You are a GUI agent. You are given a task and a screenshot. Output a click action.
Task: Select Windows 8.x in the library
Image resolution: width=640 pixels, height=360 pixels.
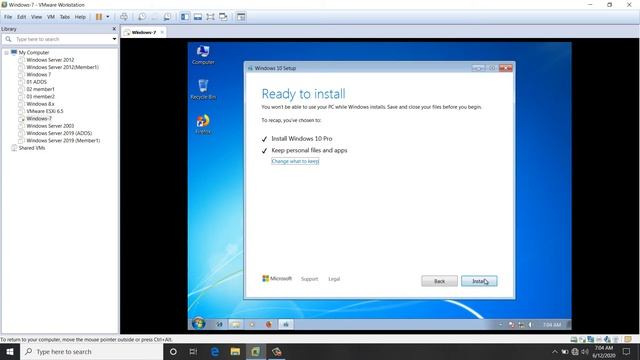pyautogui.click(x=40, y=104)
